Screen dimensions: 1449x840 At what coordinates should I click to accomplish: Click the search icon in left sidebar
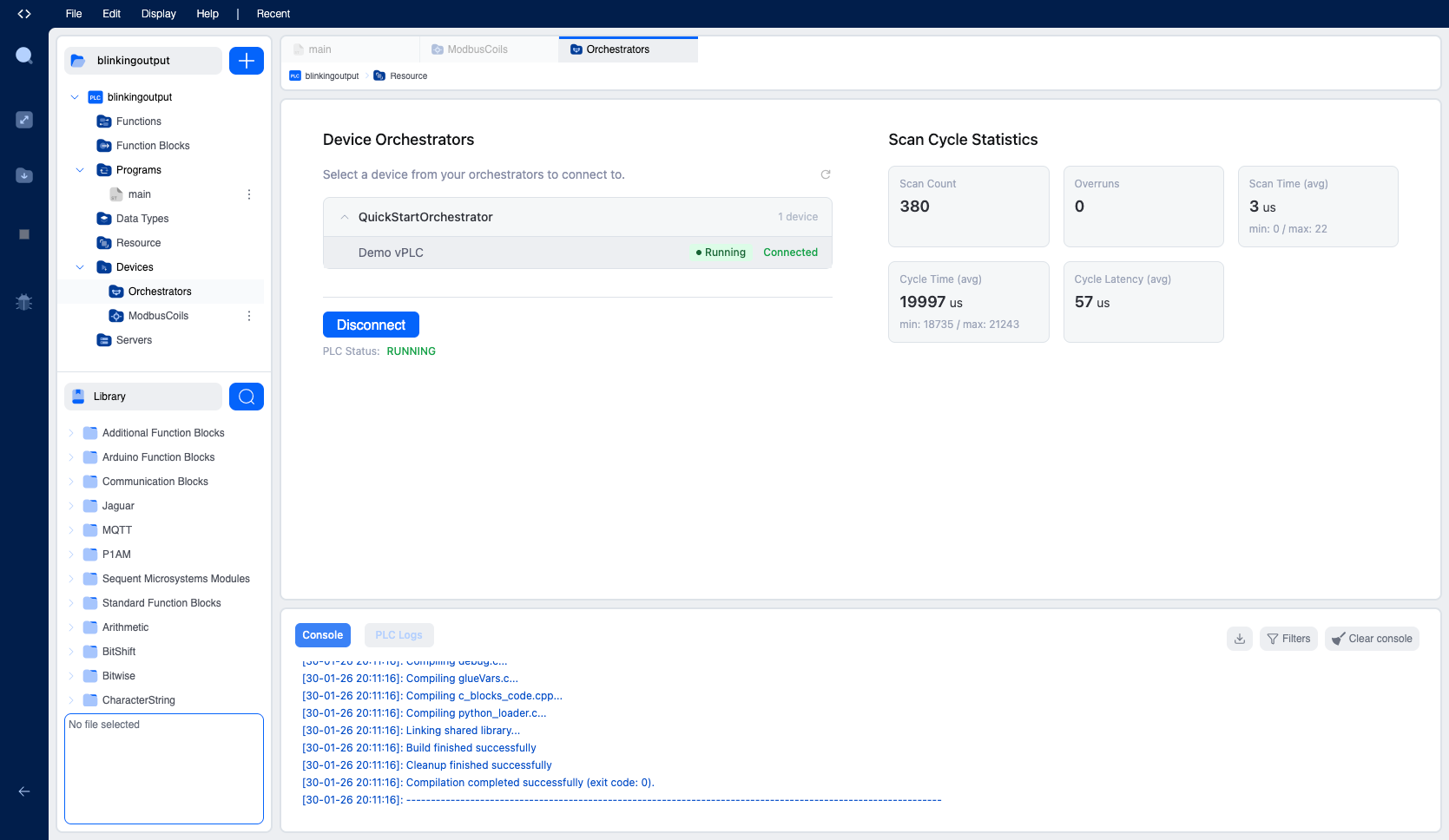24,56
